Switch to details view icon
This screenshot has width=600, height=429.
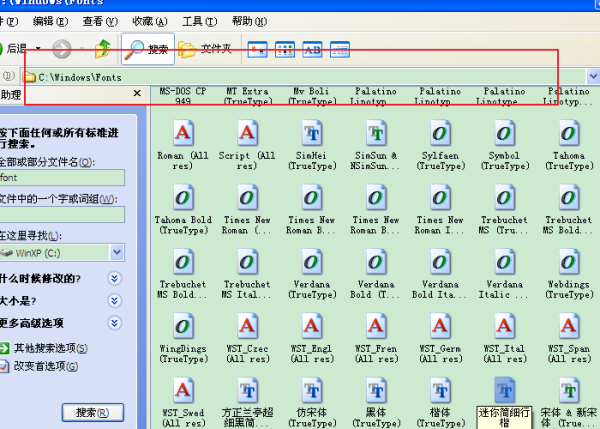(340, 49)
